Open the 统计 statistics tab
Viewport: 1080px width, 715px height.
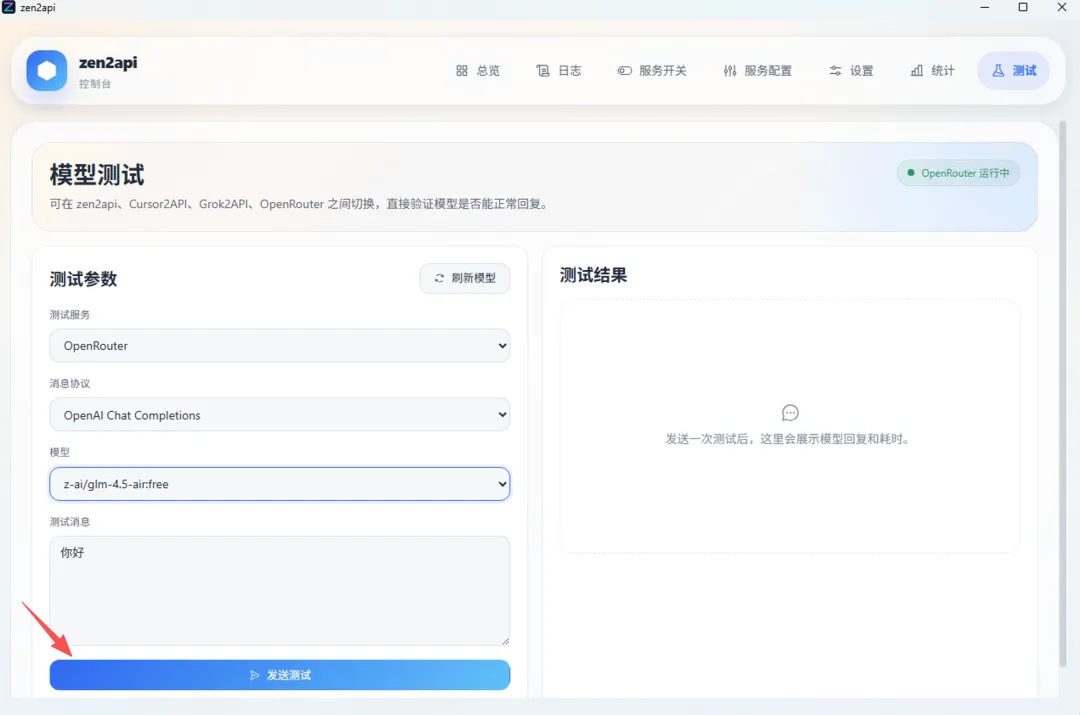[x=933, y=70]
